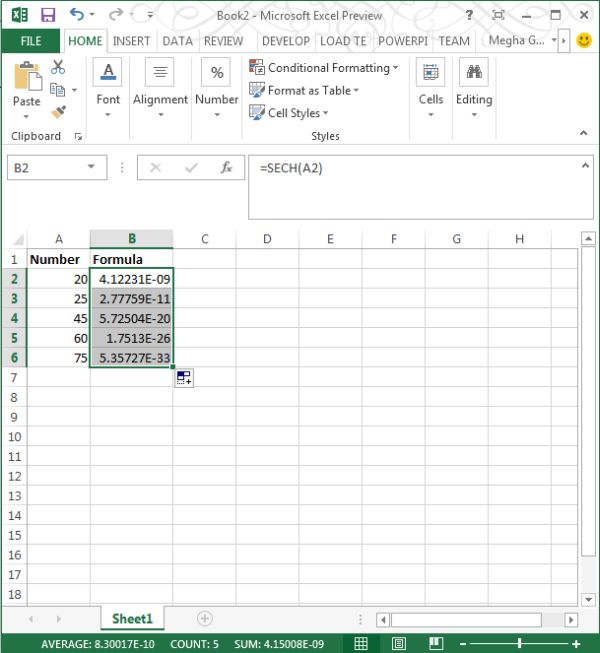Click the horizontal scrollbar track
The width and height of the screenshot is (600, 653).
(x=466, y=620)
